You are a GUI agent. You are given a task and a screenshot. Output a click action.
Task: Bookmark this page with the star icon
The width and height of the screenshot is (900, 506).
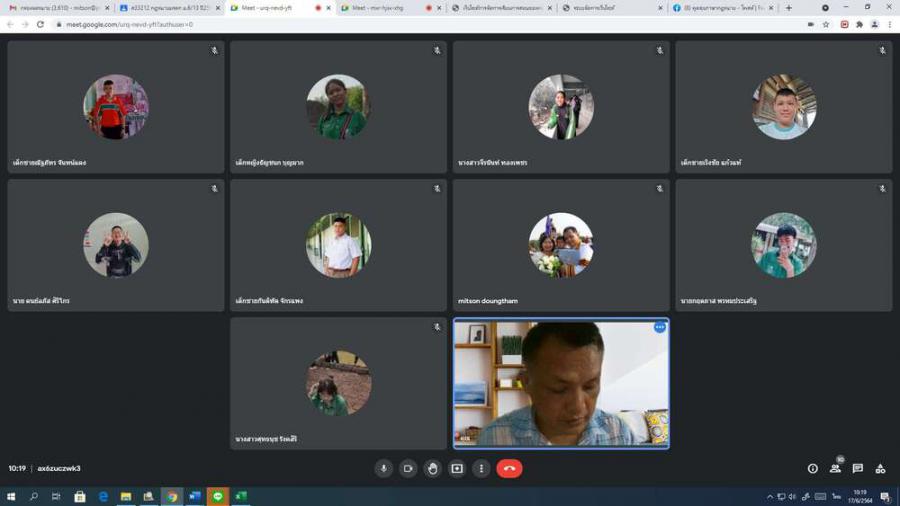click(826, 24)
